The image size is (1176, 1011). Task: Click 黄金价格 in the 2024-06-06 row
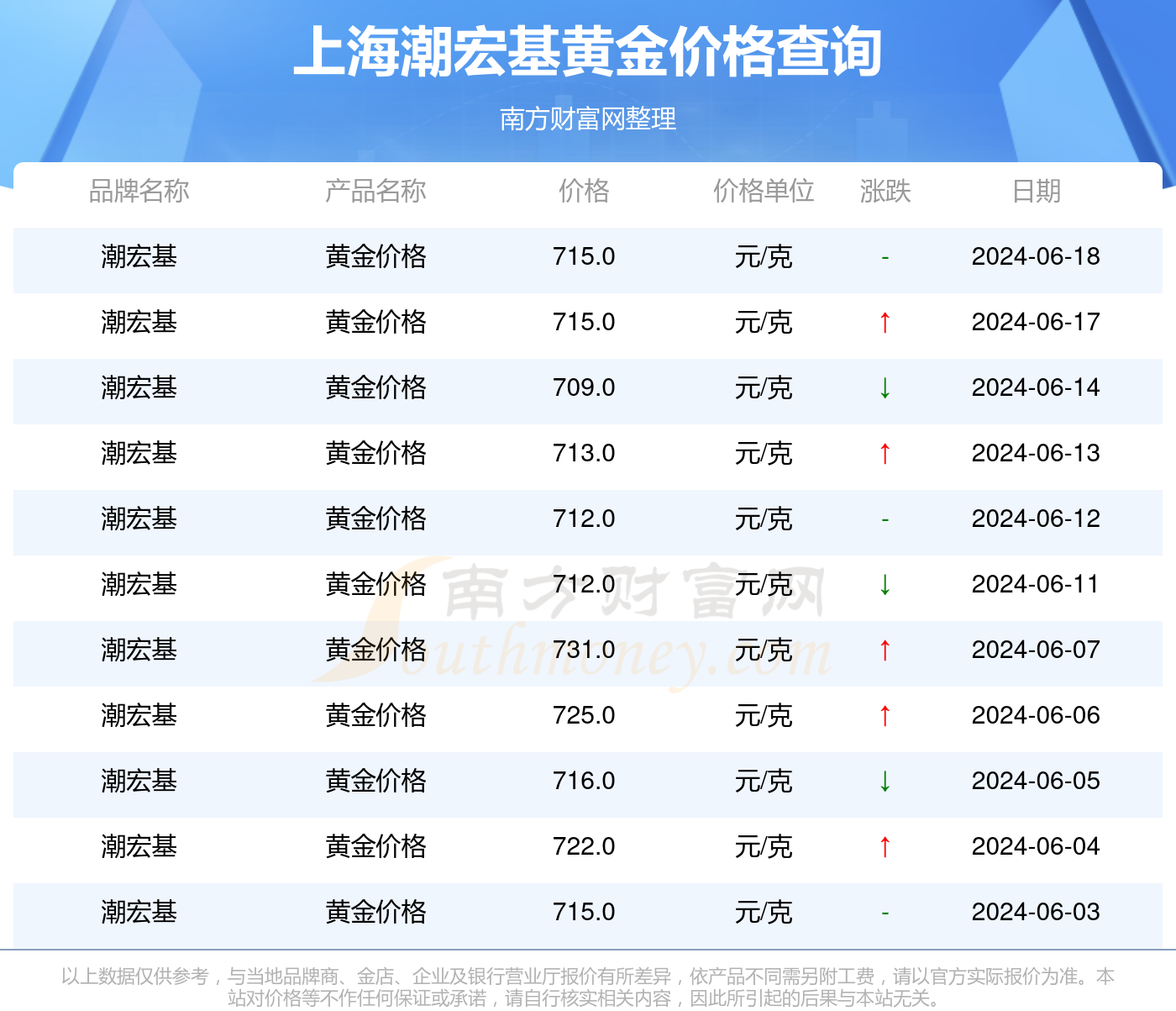[375, 715]
